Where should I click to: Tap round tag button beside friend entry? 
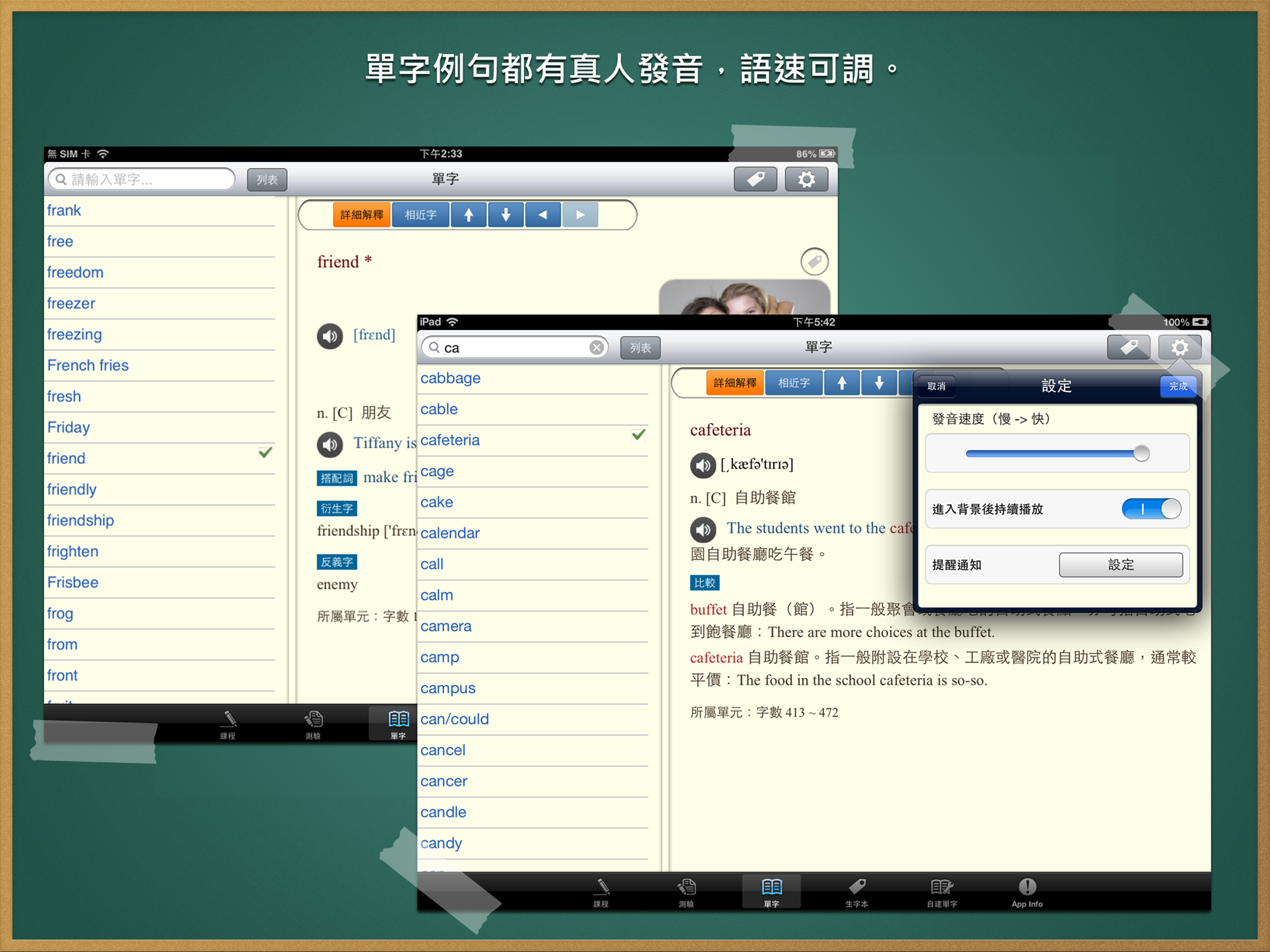tap(814, 262)
